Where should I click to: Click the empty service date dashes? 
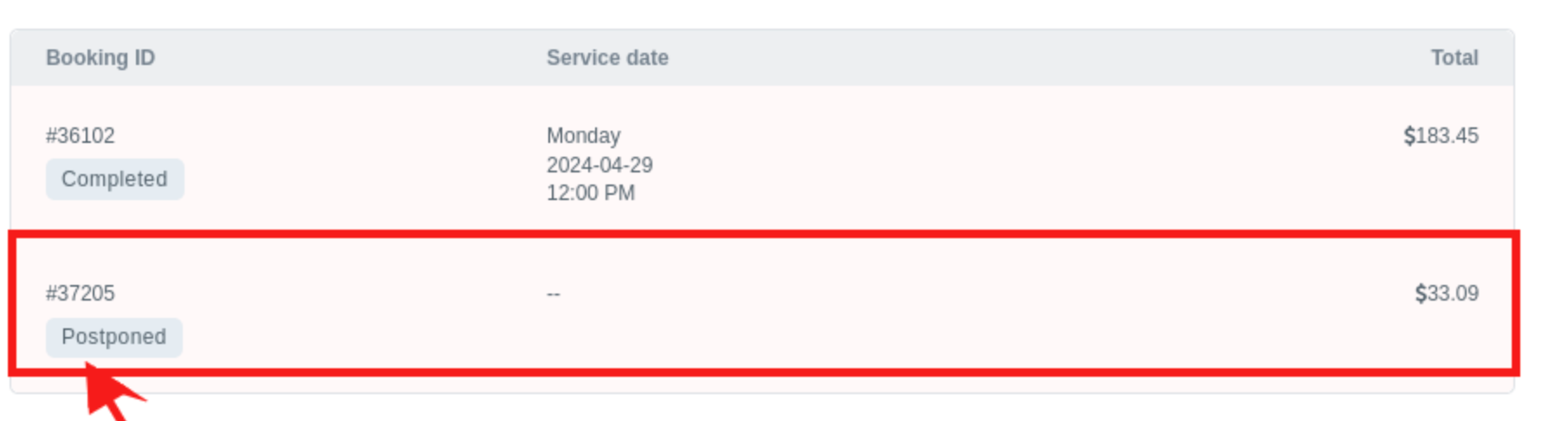(x=554, y=295)
